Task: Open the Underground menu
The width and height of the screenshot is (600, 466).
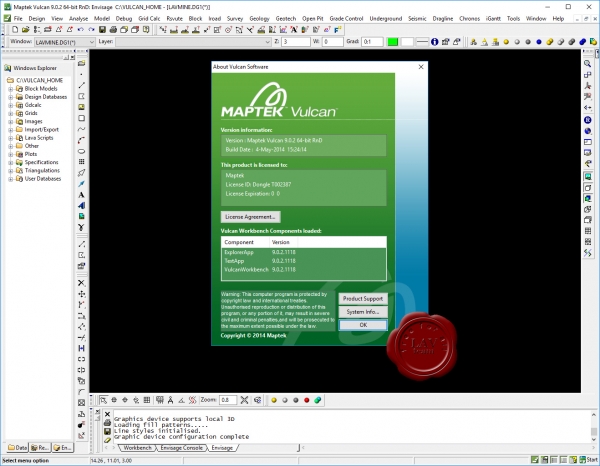Action: (386, 18)
